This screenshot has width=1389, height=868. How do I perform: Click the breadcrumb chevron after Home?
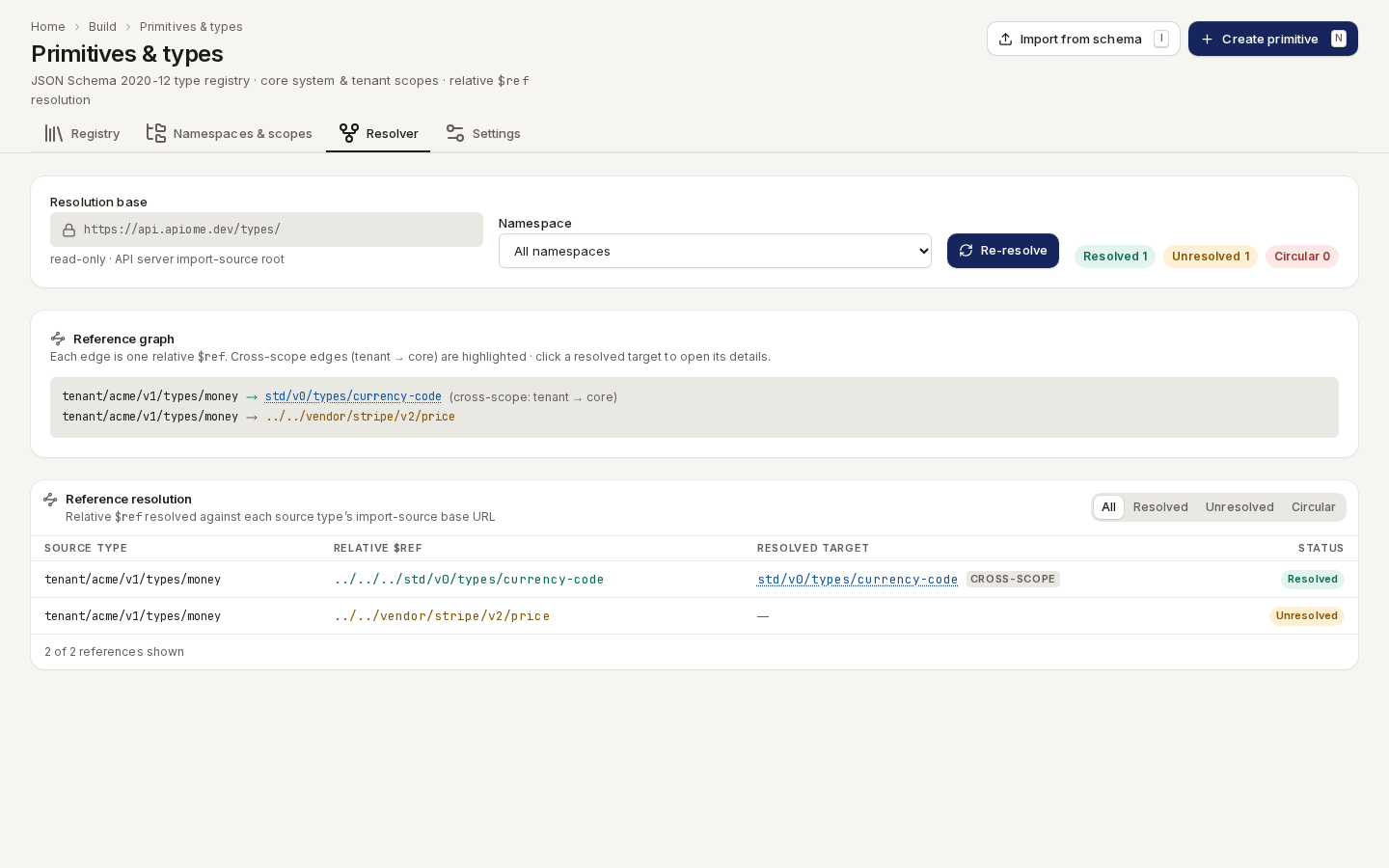pos(77,27)
